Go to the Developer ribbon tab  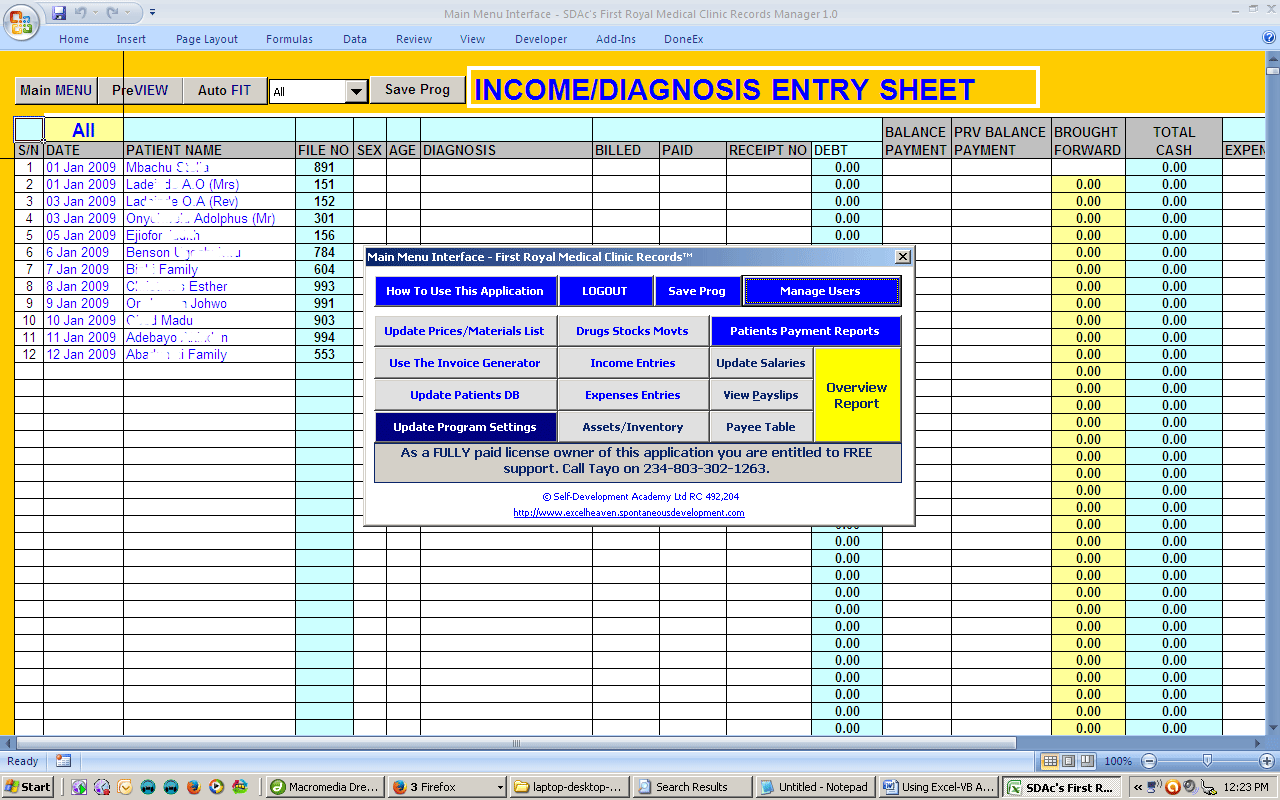tap(541, 39)
